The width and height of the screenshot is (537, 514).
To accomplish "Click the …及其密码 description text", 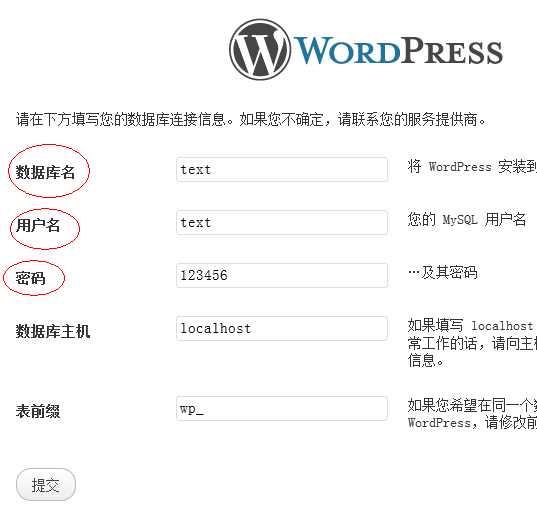I will pyautogui.click(x=442, y=273).
